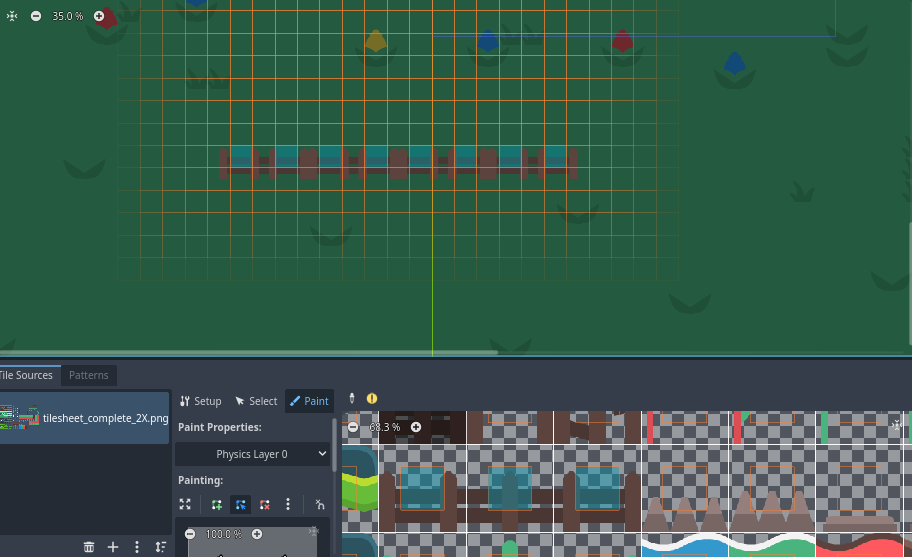Image resolution: width=912 pixels, height=557 pixels.
Task: Open the polygon editor three-dots menu
Action: click(x=288, y=504)
